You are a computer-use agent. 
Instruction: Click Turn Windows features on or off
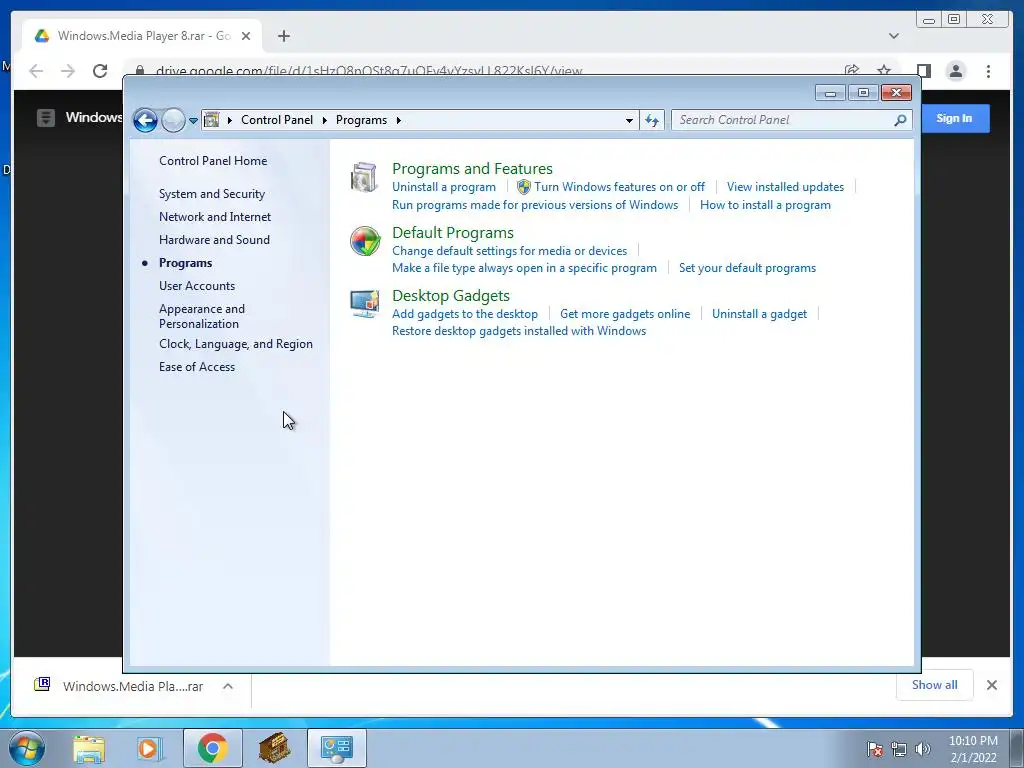click(619, 187)
